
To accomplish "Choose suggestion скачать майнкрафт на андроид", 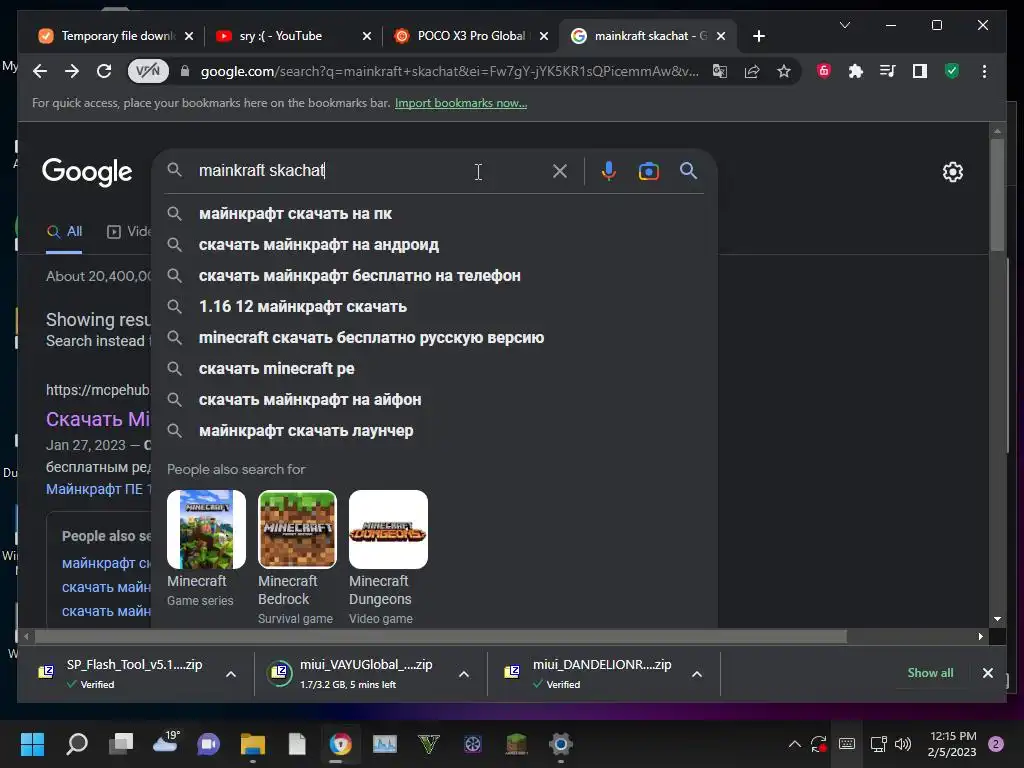I will tap(434, 245).
